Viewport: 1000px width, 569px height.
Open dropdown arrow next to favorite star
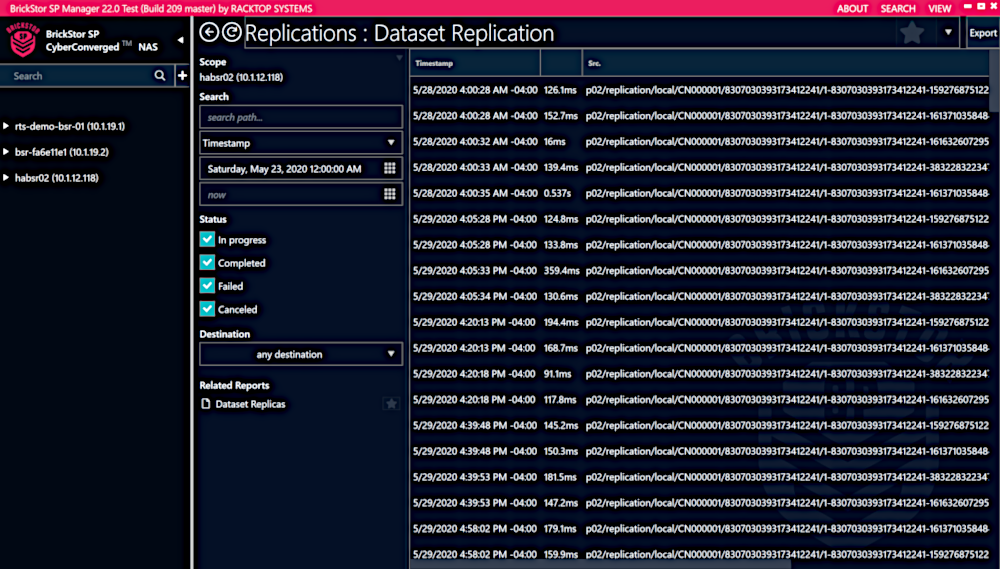click(x=948, y=33)
